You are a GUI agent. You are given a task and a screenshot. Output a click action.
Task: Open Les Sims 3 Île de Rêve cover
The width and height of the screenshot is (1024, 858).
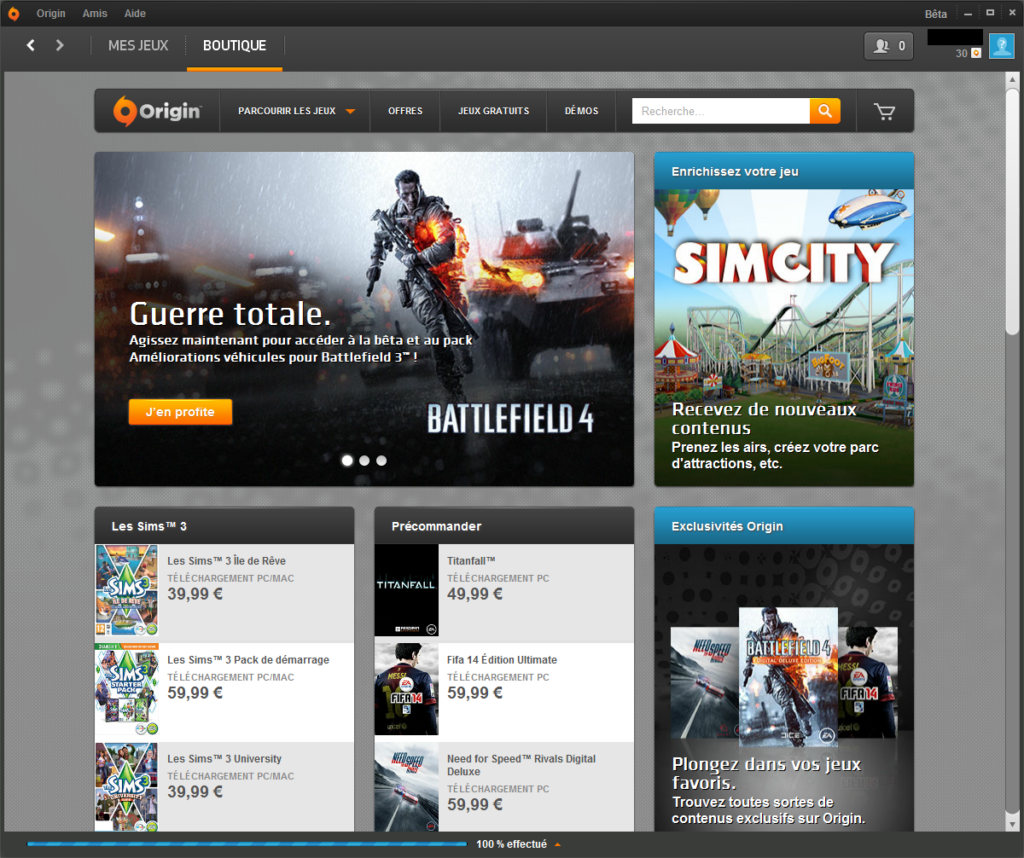point(127,590)
